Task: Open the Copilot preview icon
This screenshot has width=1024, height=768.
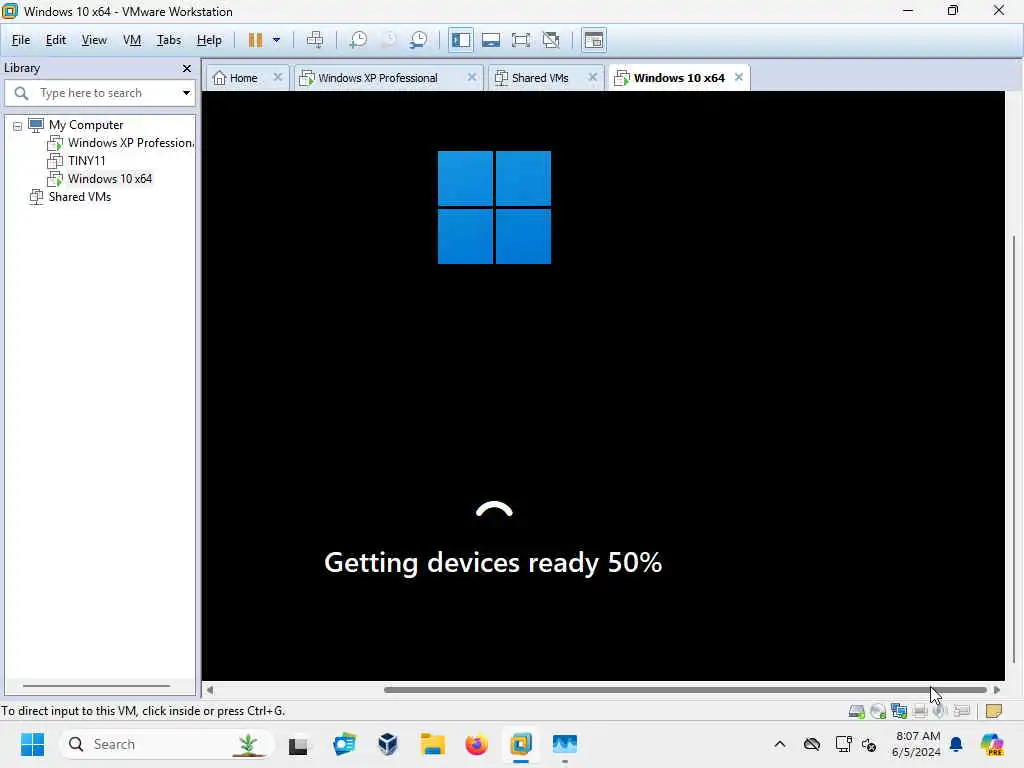Action: [992, 744]
